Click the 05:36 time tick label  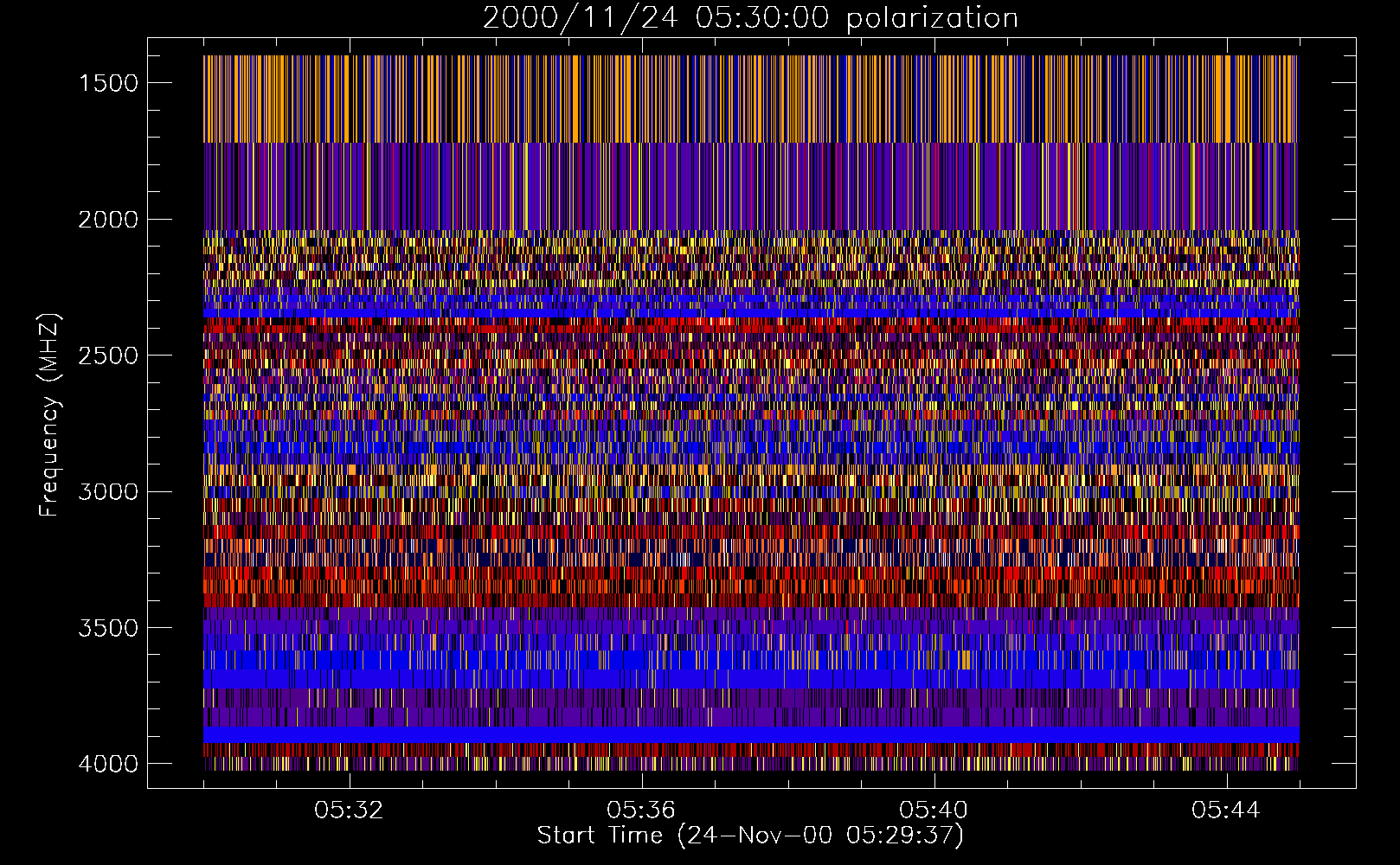(x=641, y=811)
